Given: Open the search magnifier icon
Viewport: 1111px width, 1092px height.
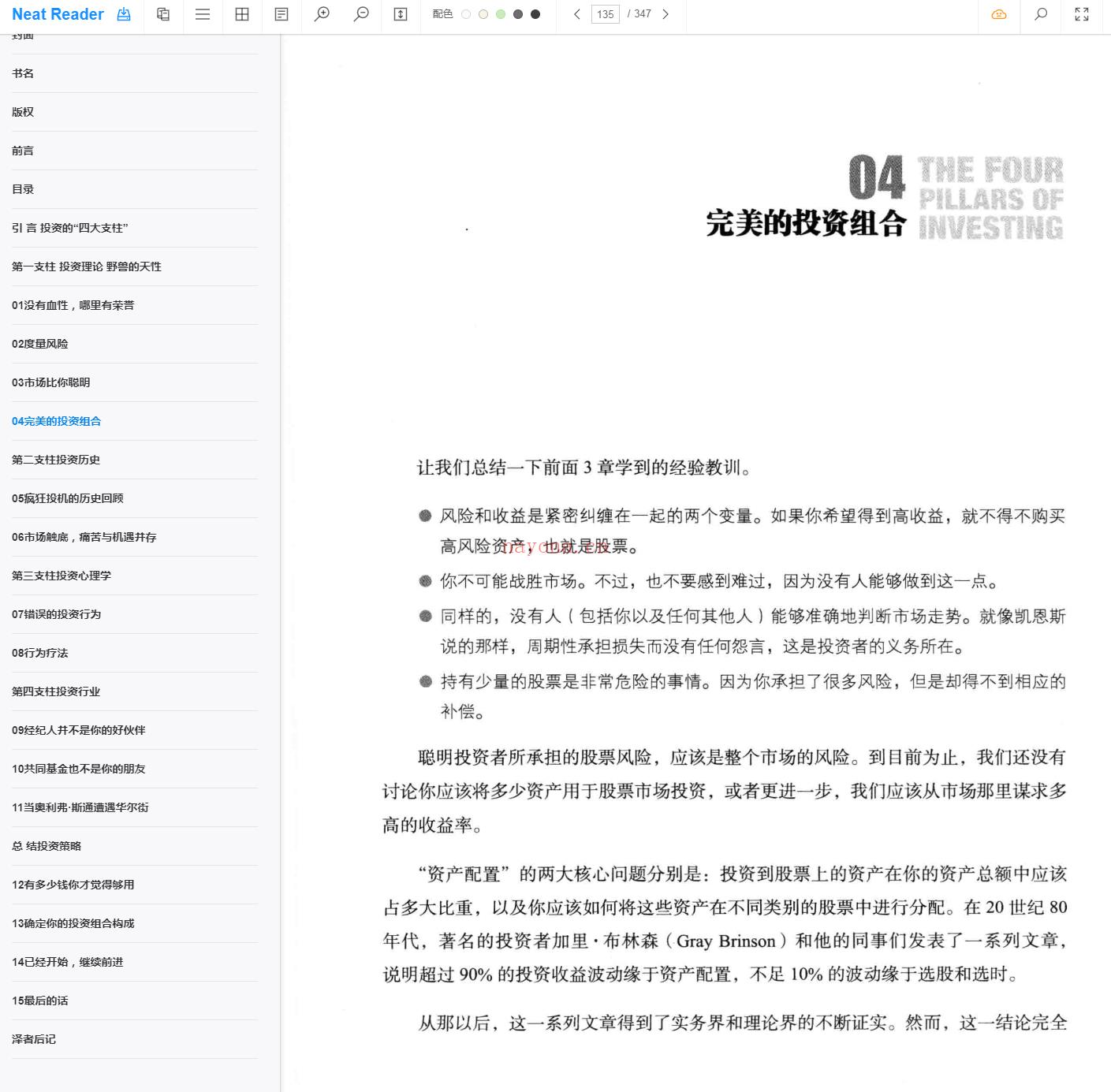Looking at the screenshot, I should [1041, 14].
